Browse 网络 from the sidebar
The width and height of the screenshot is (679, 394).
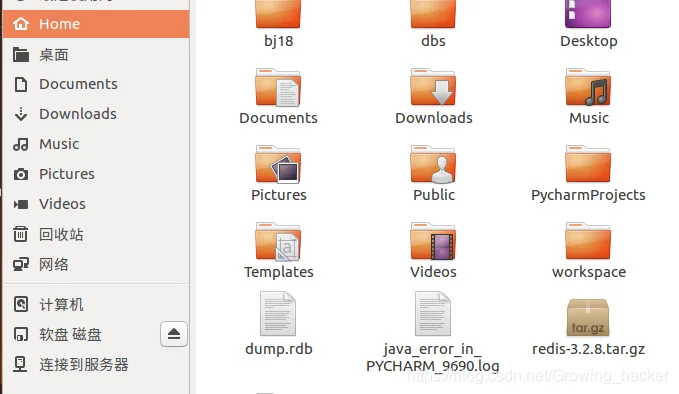pos(96,264)
